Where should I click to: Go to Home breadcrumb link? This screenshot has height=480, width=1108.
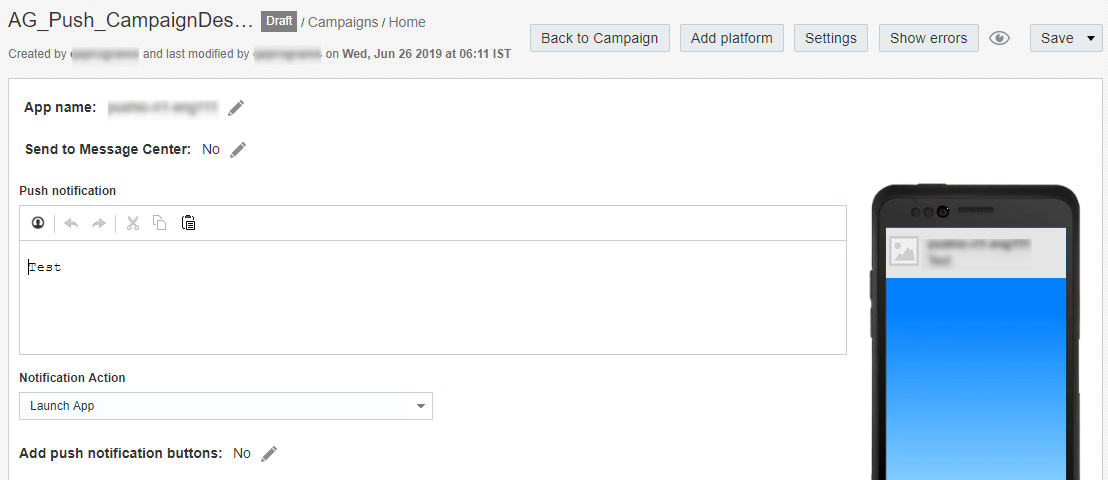[407, 22]
